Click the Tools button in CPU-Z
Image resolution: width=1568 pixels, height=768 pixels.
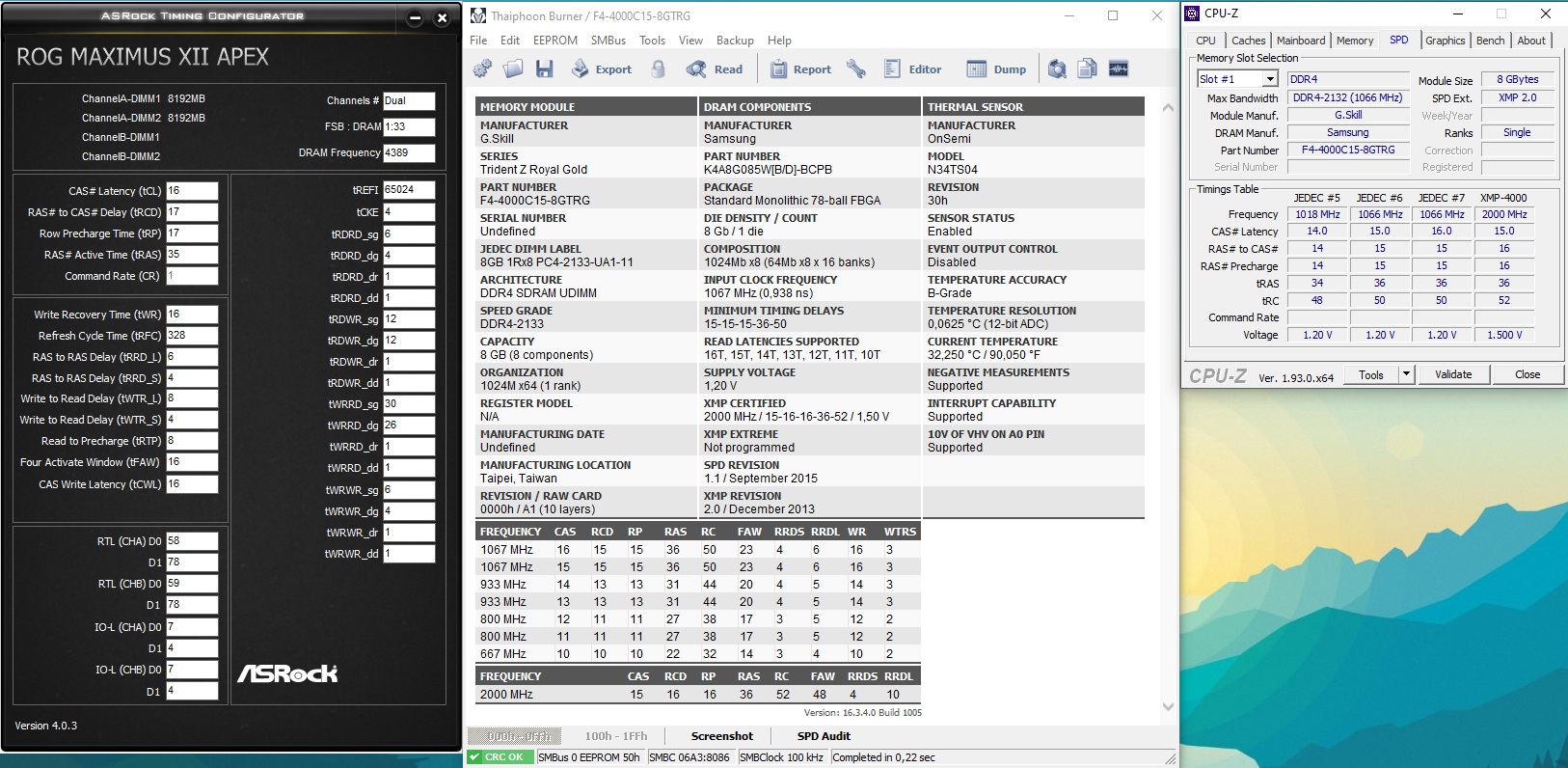click(1371, 374)
